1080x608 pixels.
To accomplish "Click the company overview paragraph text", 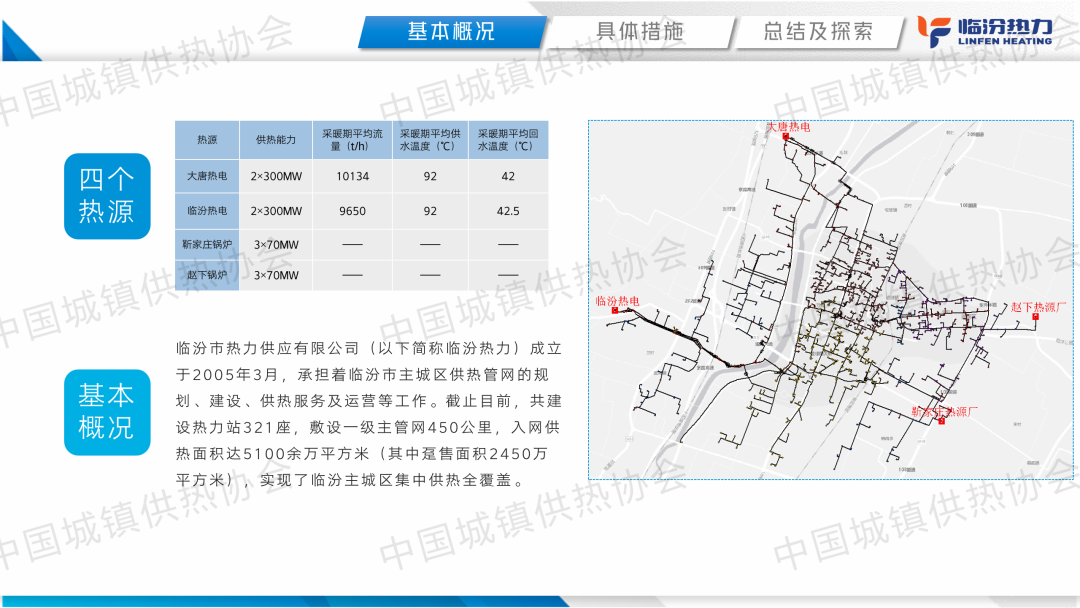I will pos(368,414).
